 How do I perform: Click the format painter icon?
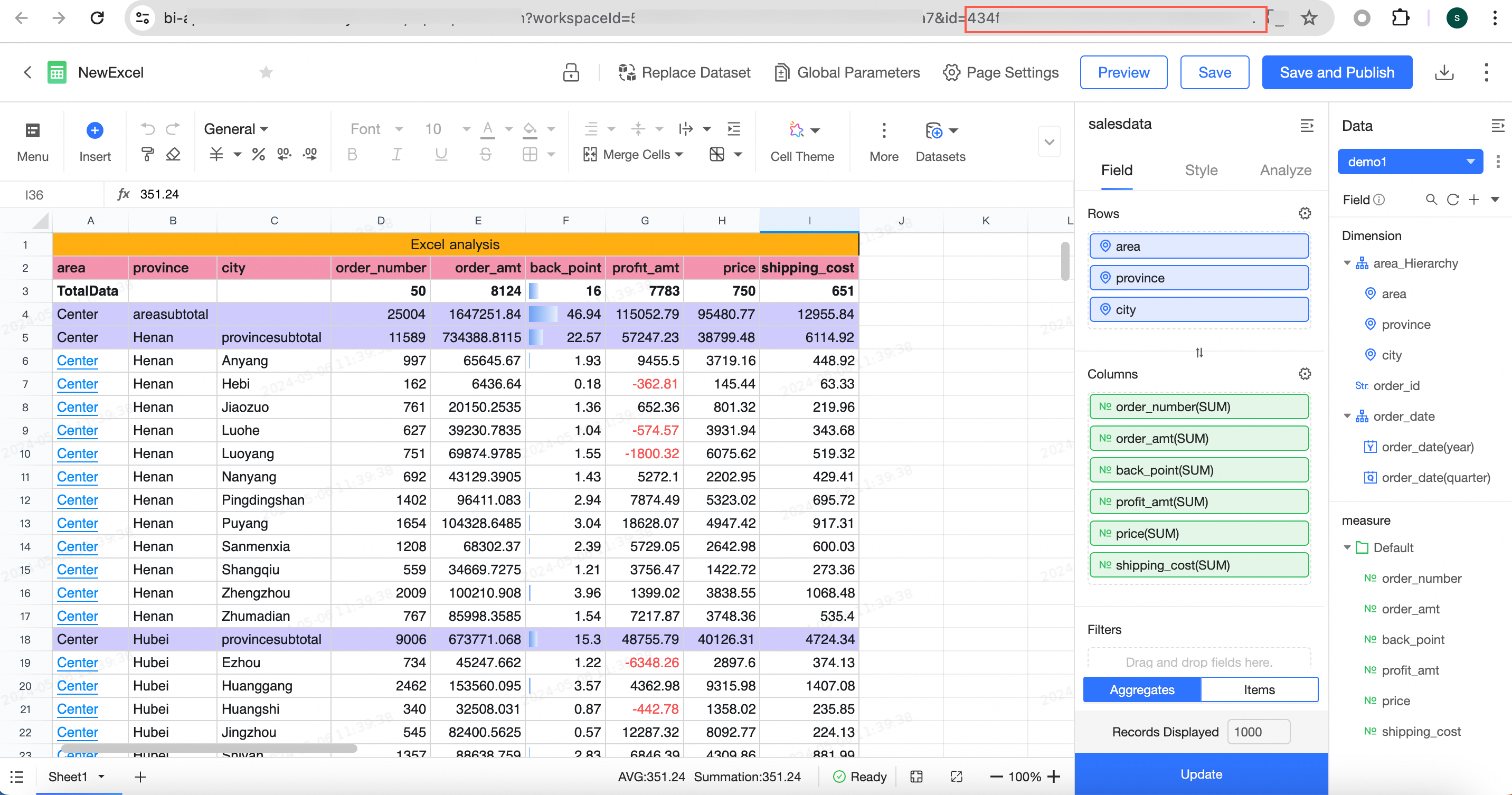147,154
